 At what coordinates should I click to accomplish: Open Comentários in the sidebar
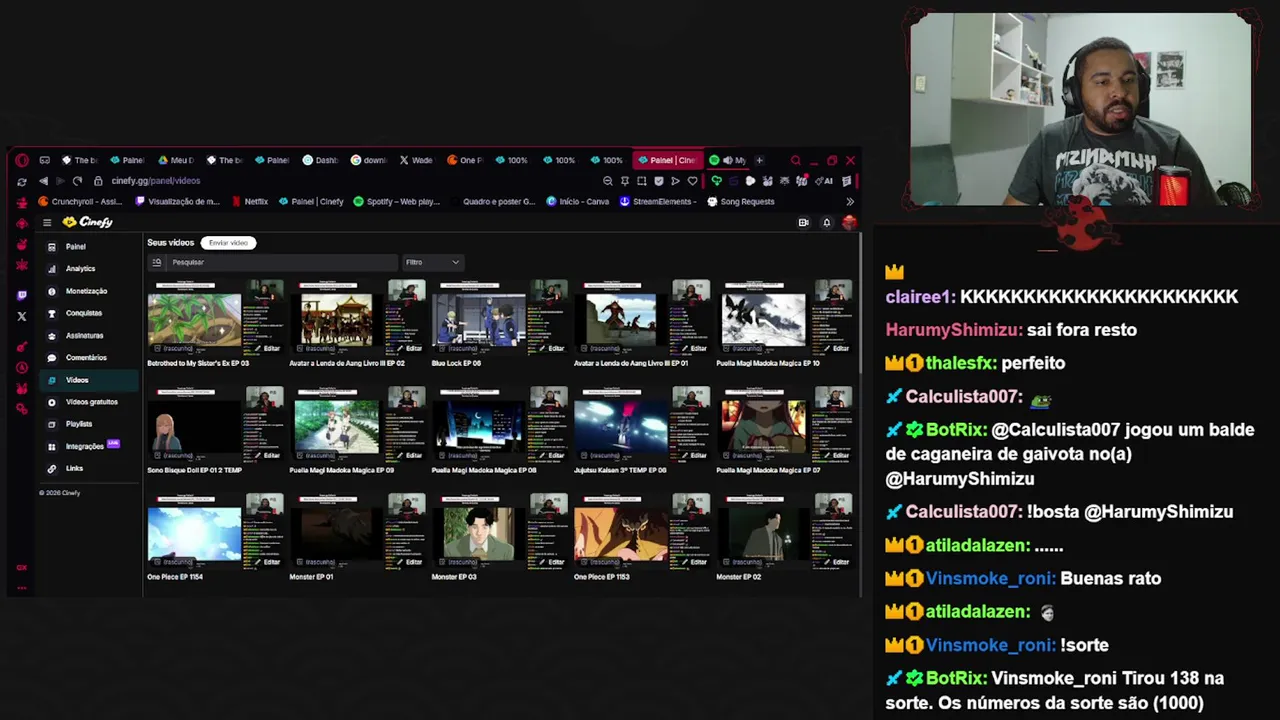[x=89, y=357]
